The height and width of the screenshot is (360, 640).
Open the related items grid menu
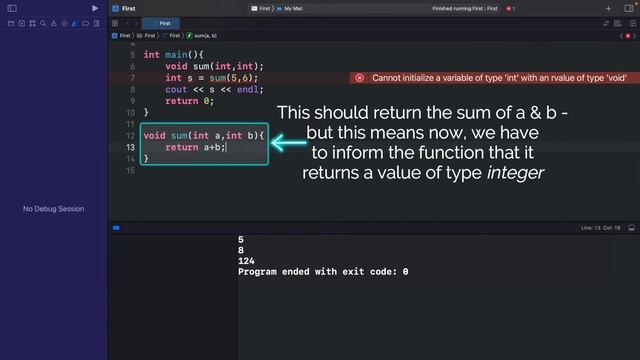click(115, 24)
